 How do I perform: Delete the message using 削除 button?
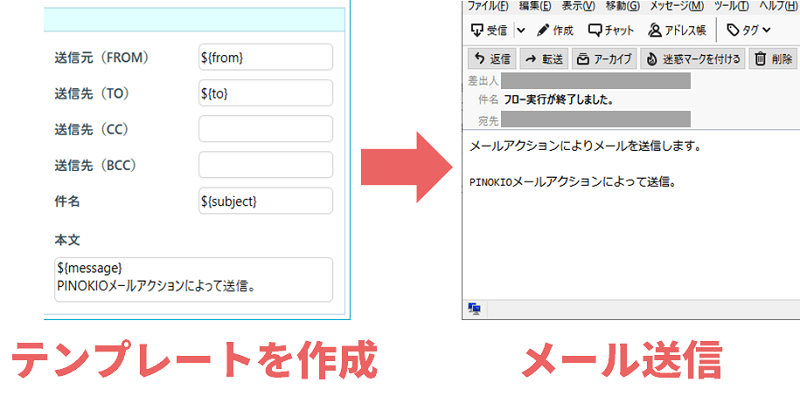(773, 59)
